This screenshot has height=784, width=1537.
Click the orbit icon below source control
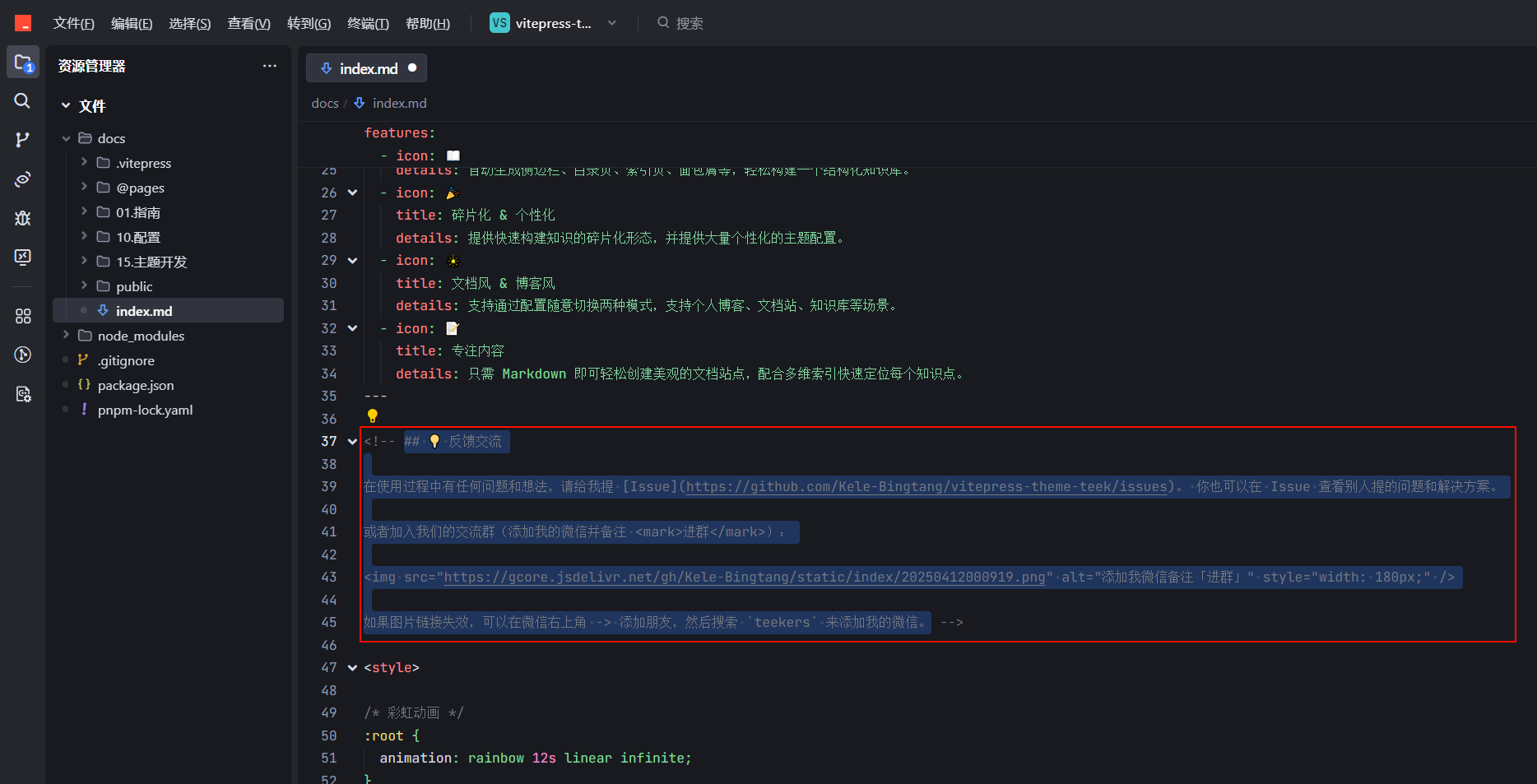click(23, 179)
